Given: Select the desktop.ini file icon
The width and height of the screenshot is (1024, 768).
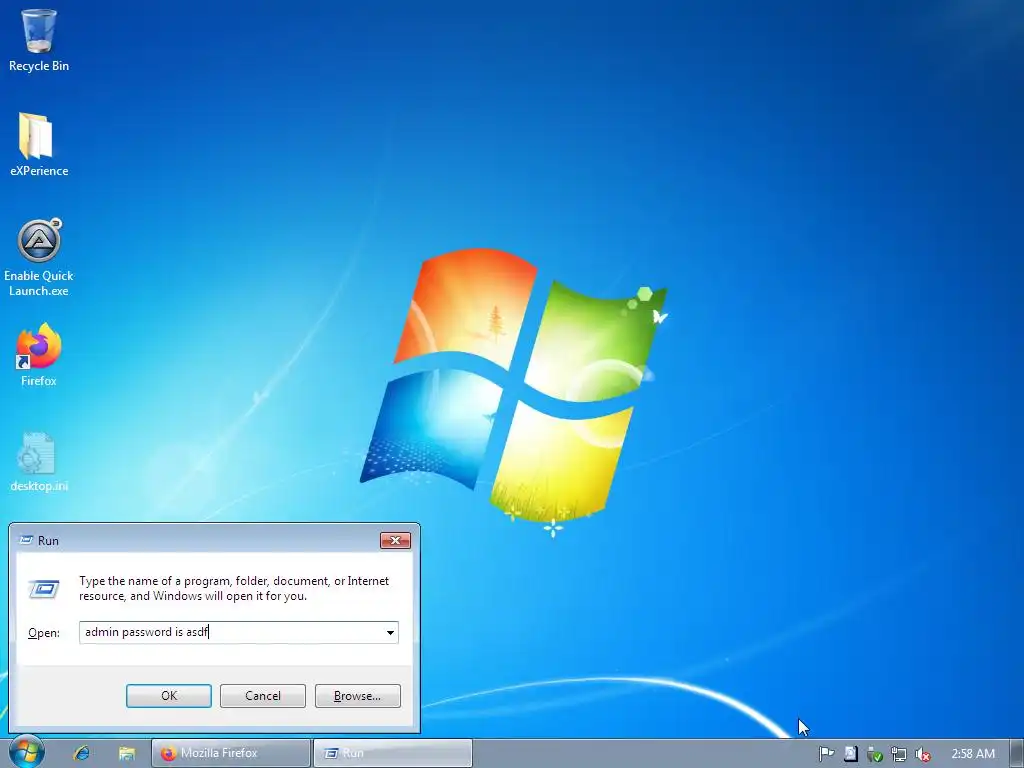Looking at the screenshot, I should (39, 461).
